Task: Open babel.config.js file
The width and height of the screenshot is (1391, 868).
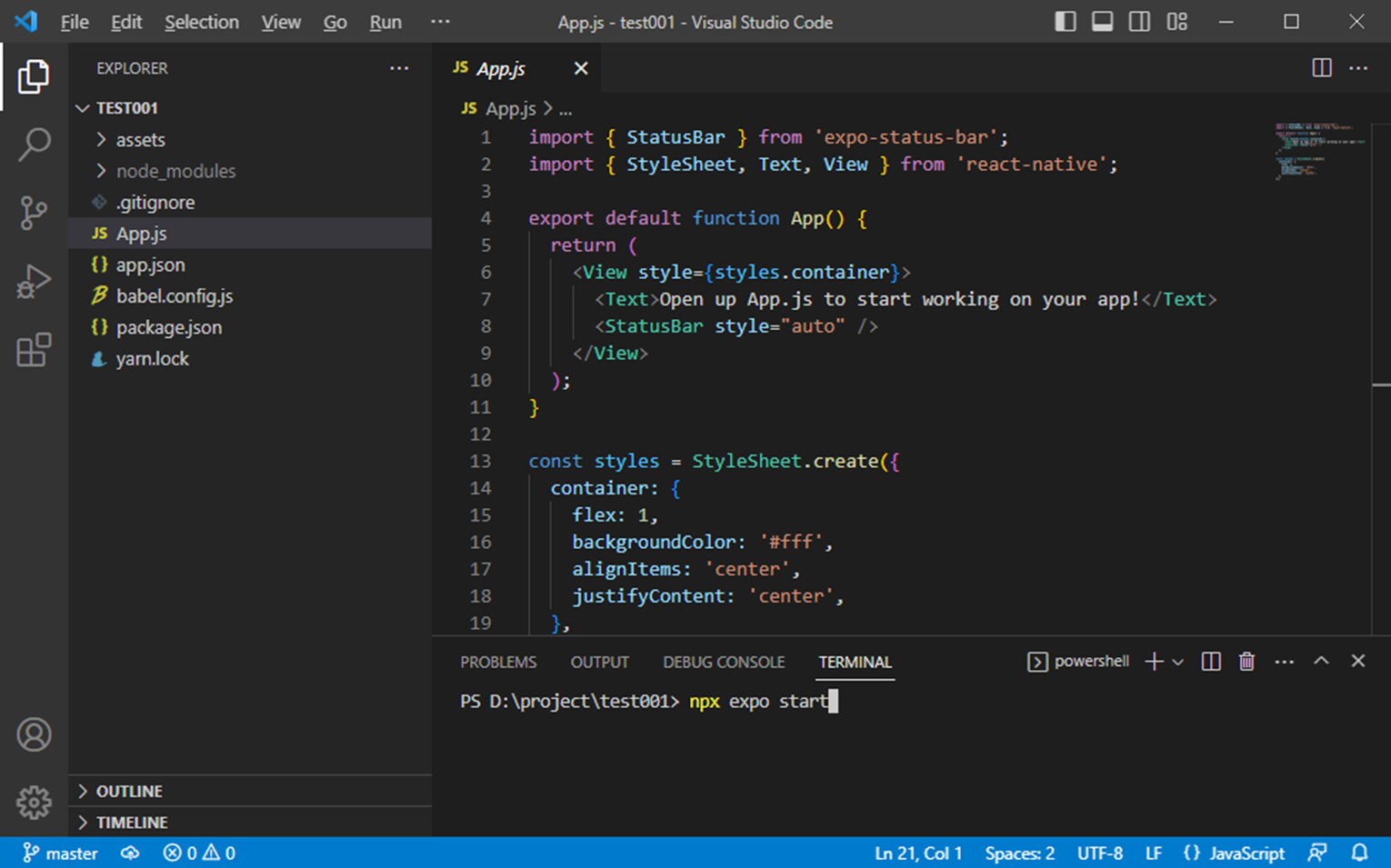Action: point(250,295)
